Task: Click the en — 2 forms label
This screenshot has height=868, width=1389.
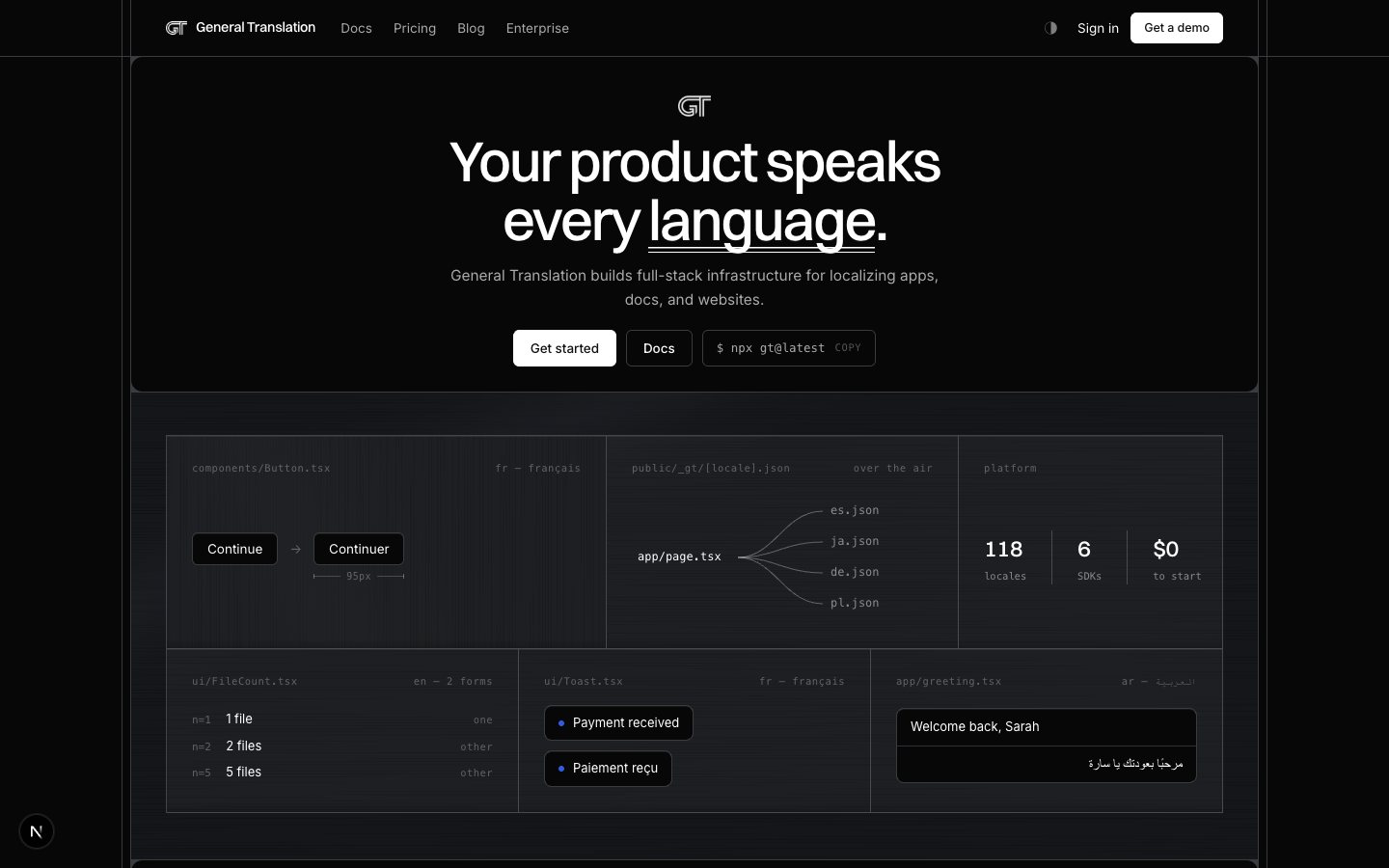Action: coord(453,681)
